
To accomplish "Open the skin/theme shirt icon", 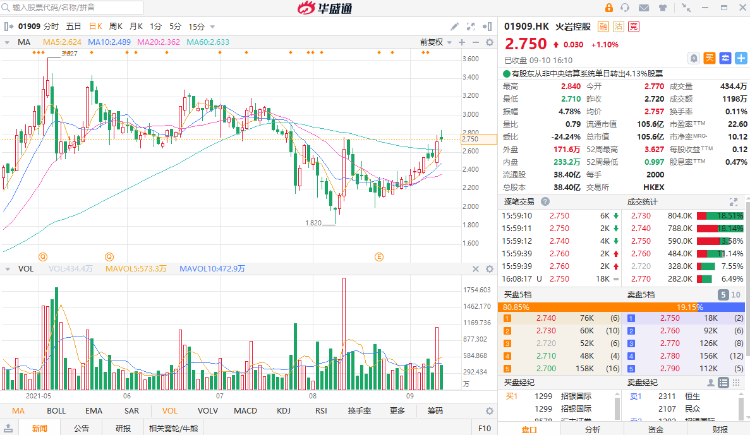I will click(x=662, y=8).
